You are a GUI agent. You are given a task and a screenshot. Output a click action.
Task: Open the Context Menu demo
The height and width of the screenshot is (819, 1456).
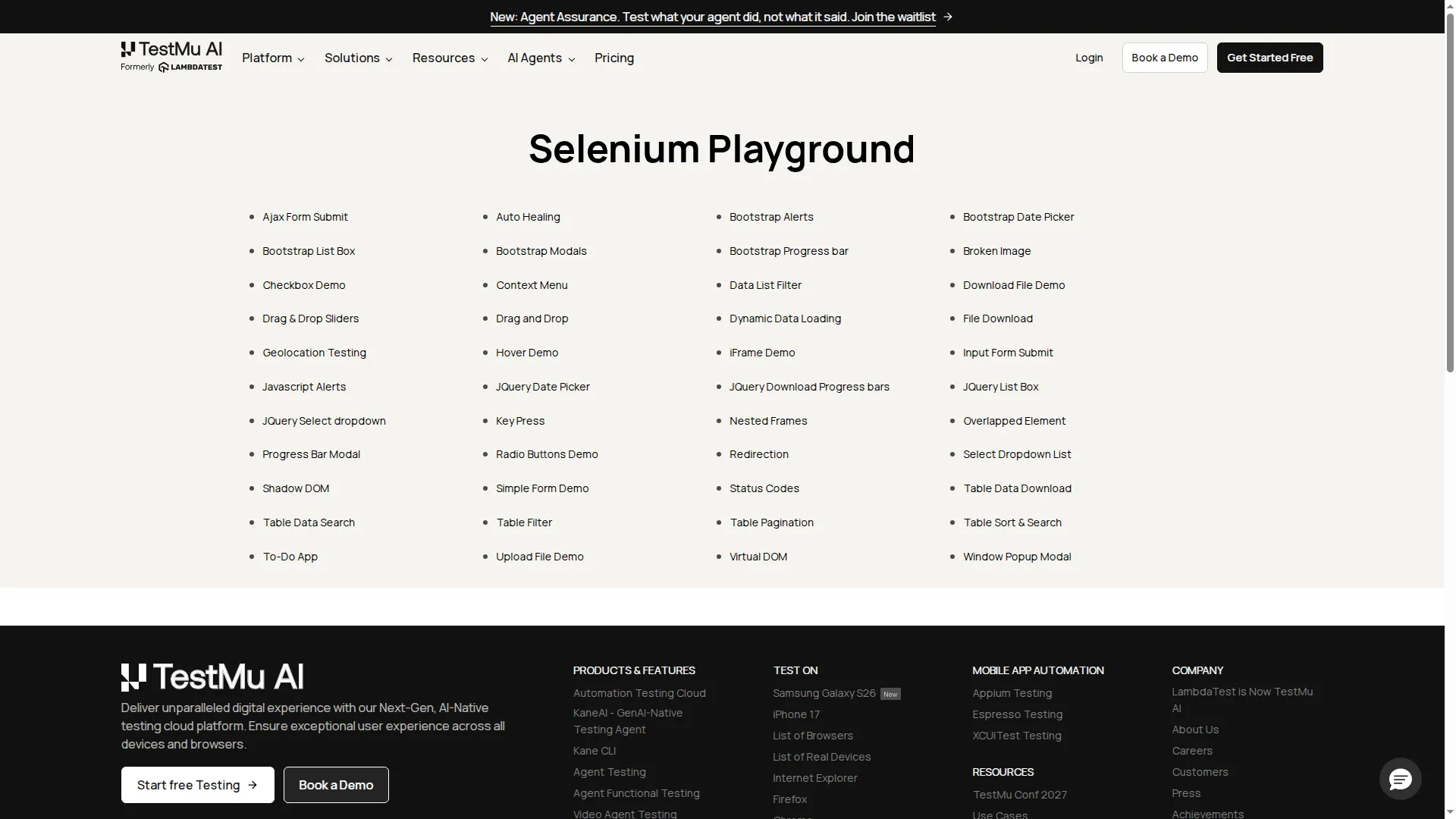pos(532,285)
